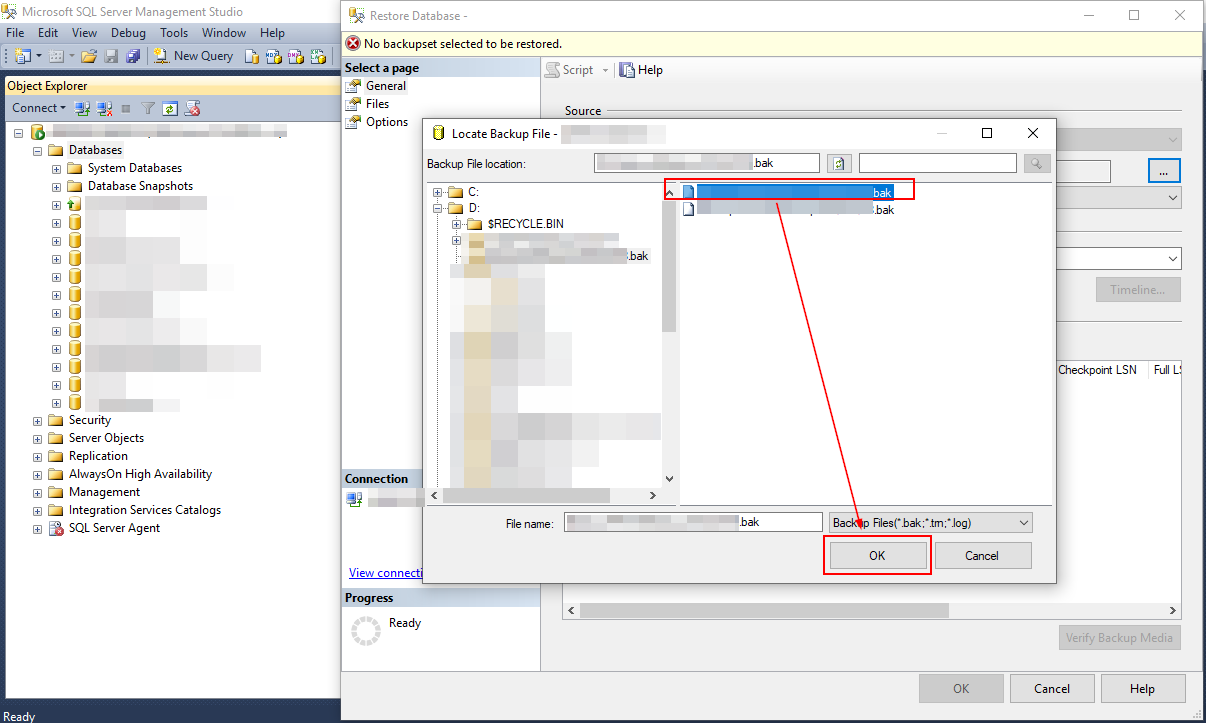Start a New Query from the toolbar
Image resolution: width=1206 pixels, height=723 pixels.
click(194, 56)
